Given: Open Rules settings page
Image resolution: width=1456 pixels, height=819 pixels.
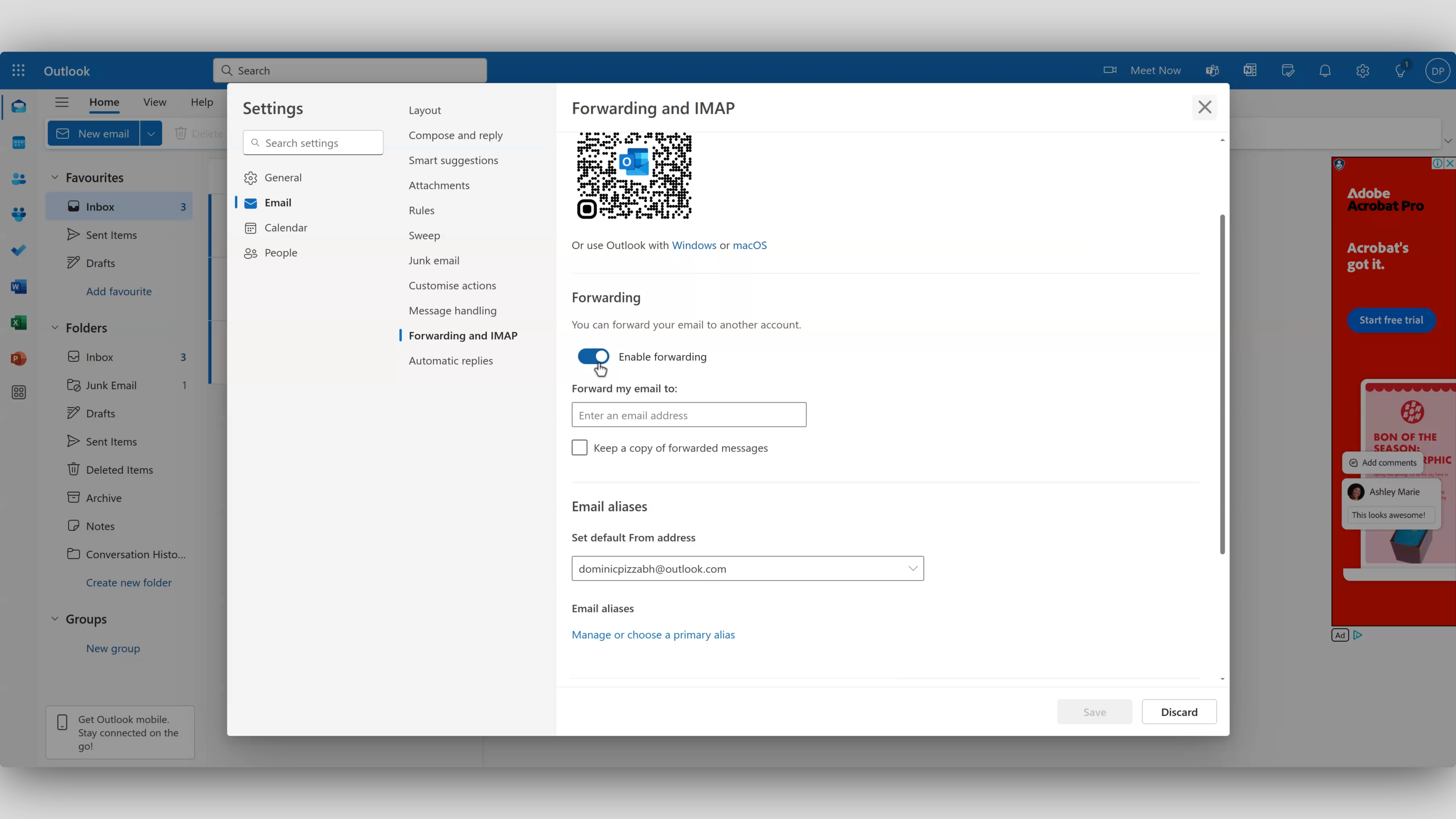Looking at the screenshot, I should (422, 210).
